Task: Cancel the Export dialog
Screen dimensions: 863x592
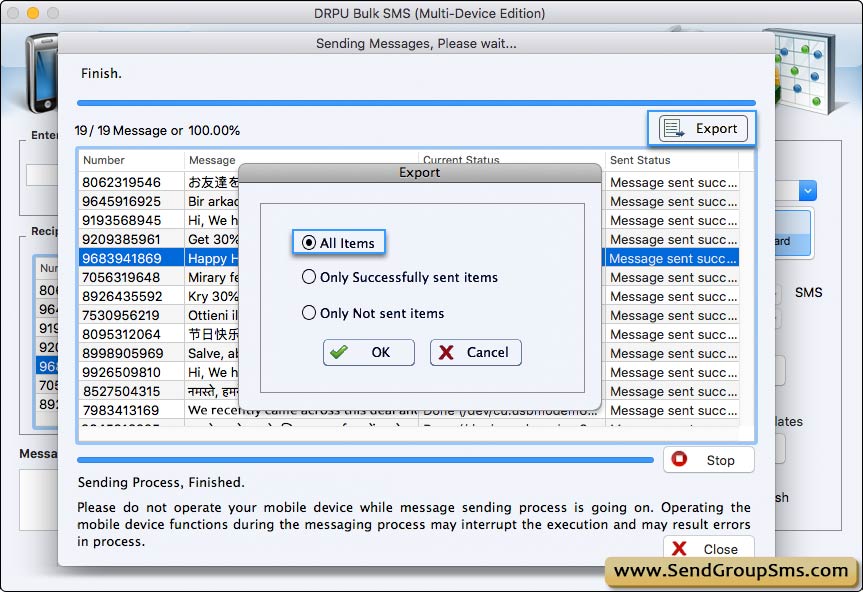Action: click(x=476, y=352)
